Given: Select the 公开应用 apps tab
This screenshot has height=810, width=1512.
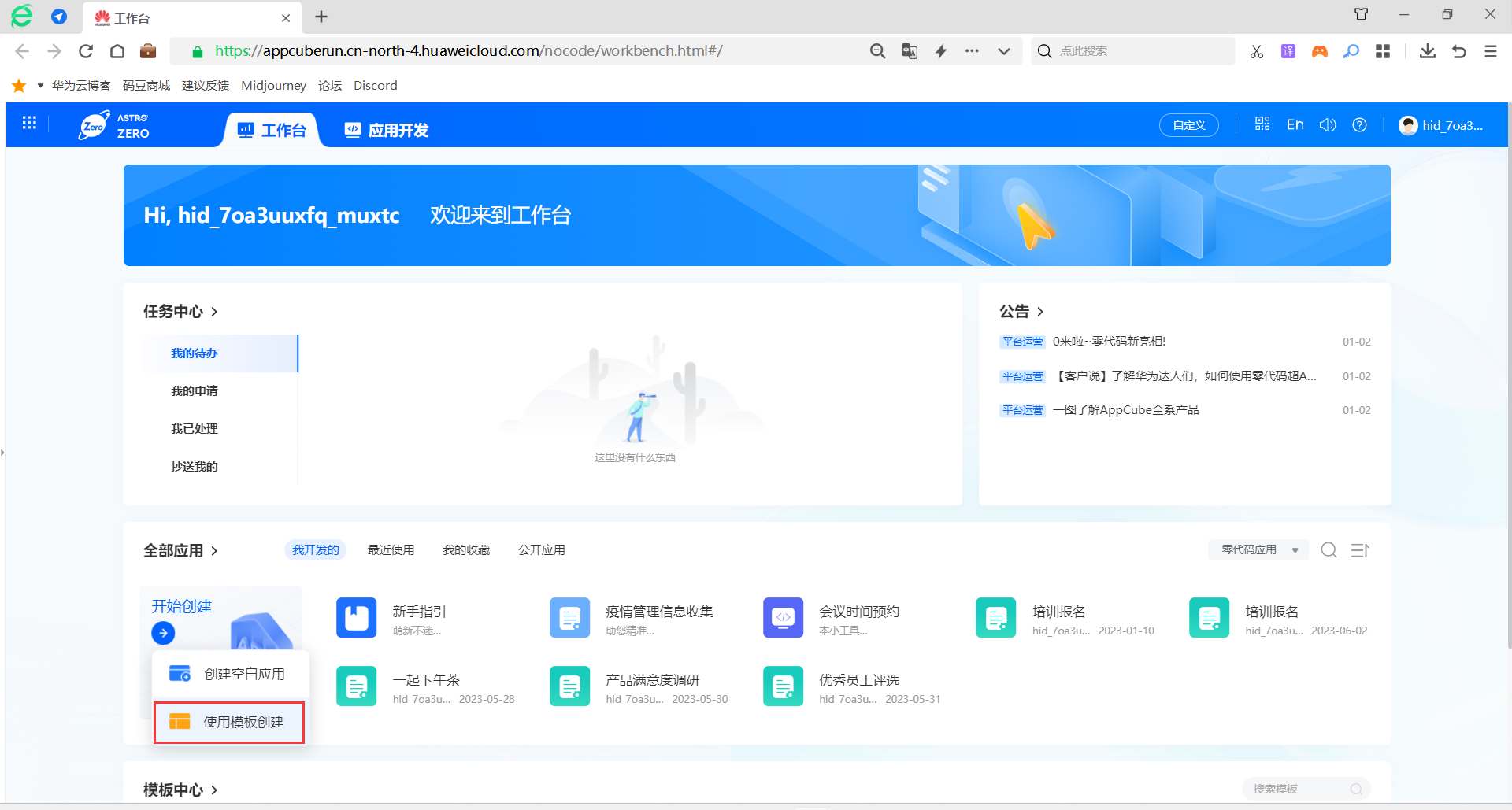Looking at the screenshot, I should coord(542,550).
